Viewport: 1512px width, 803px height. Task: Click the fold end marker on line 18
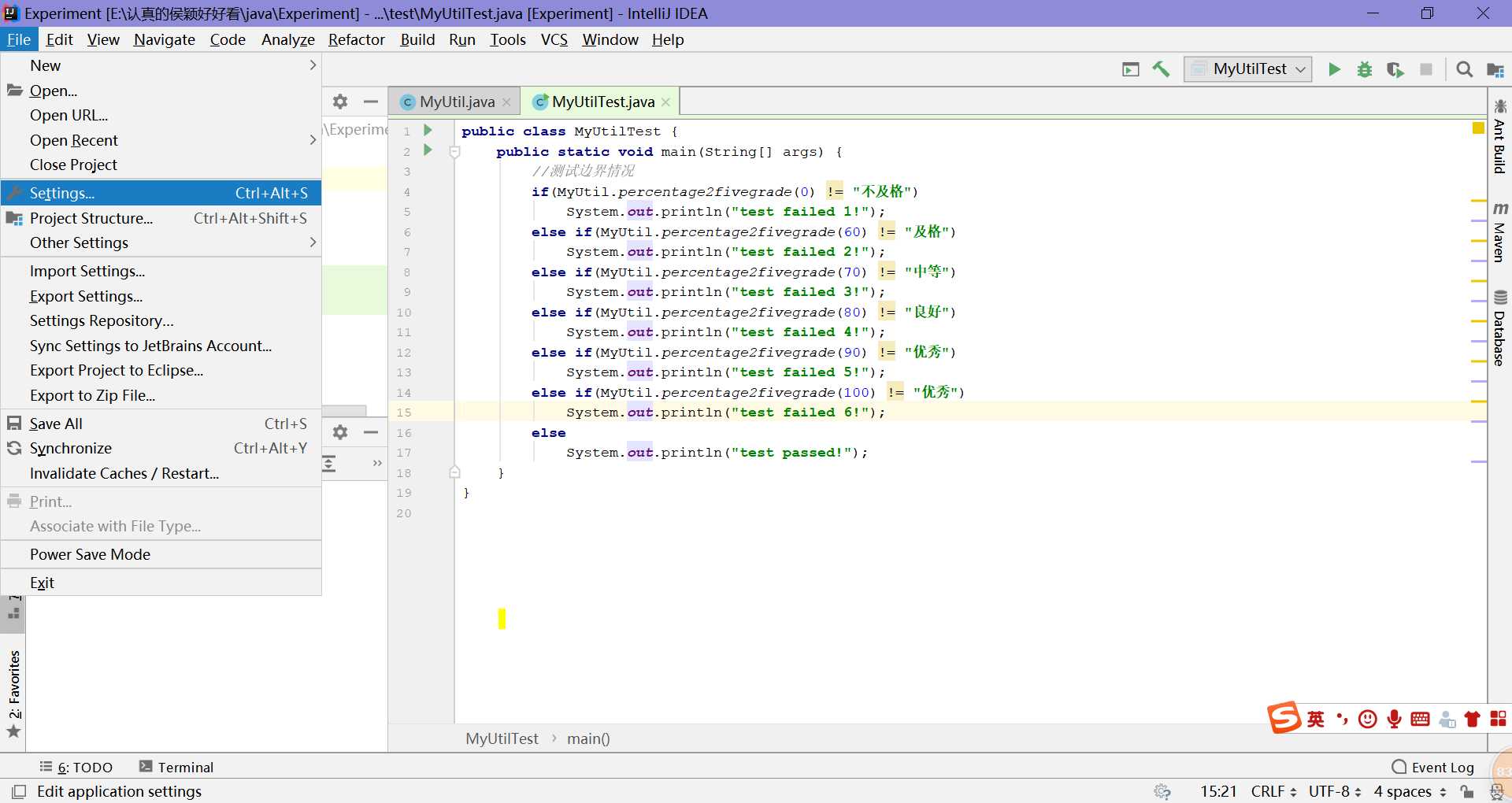click(x=454, y=472)
